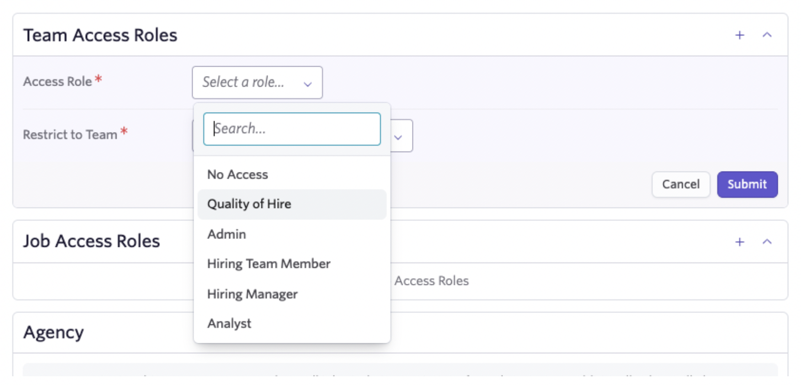Add a new Job Access Role with plus icon
The image size is (801, 385).
click(x=739, y=242)
